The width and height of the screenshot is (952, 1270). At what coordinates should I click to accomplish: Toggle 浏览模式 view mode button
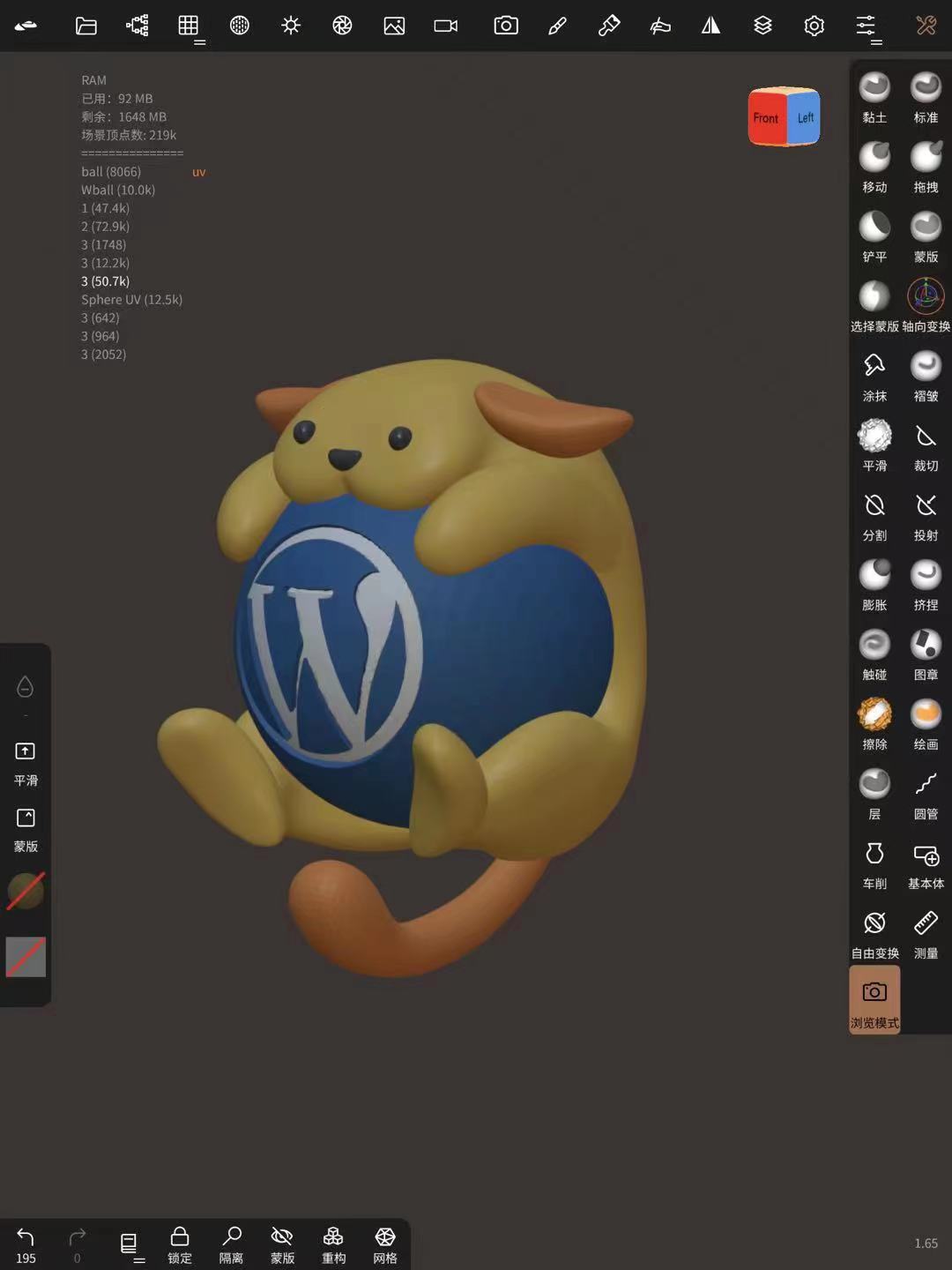(874, 1000)
